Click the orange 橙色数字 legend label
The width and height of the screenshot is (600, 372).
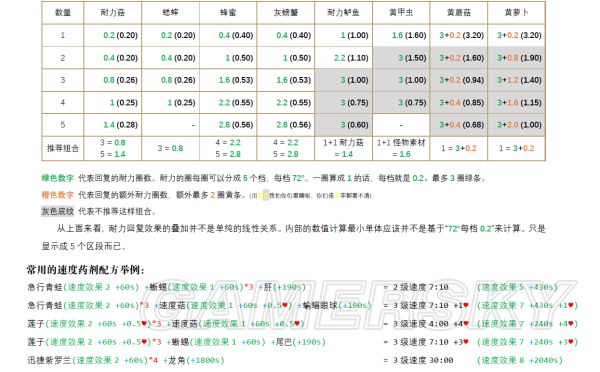click(x=57, y=195)
